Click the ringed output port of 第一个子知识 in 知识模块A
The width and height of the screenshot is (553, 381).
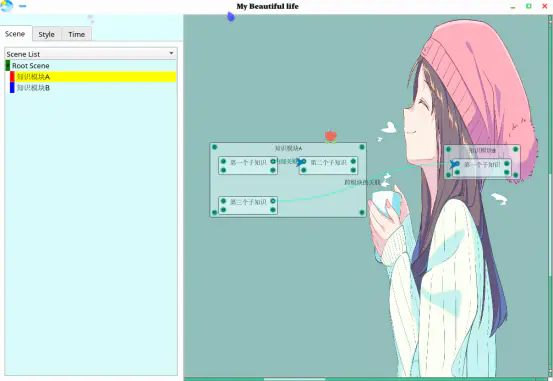coord(273,161)
